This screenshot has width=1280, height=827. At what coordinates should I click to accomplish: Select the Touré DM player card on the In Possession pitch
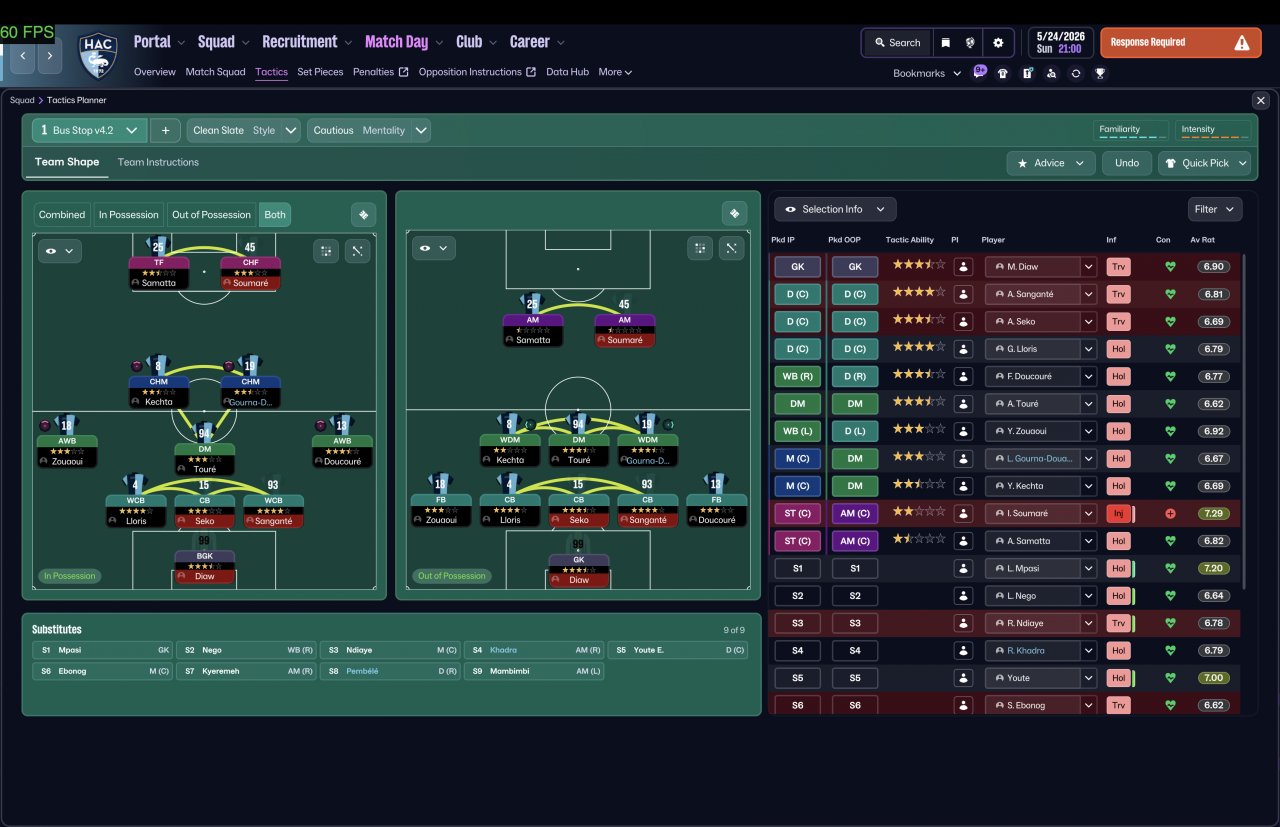click(204, 459)
